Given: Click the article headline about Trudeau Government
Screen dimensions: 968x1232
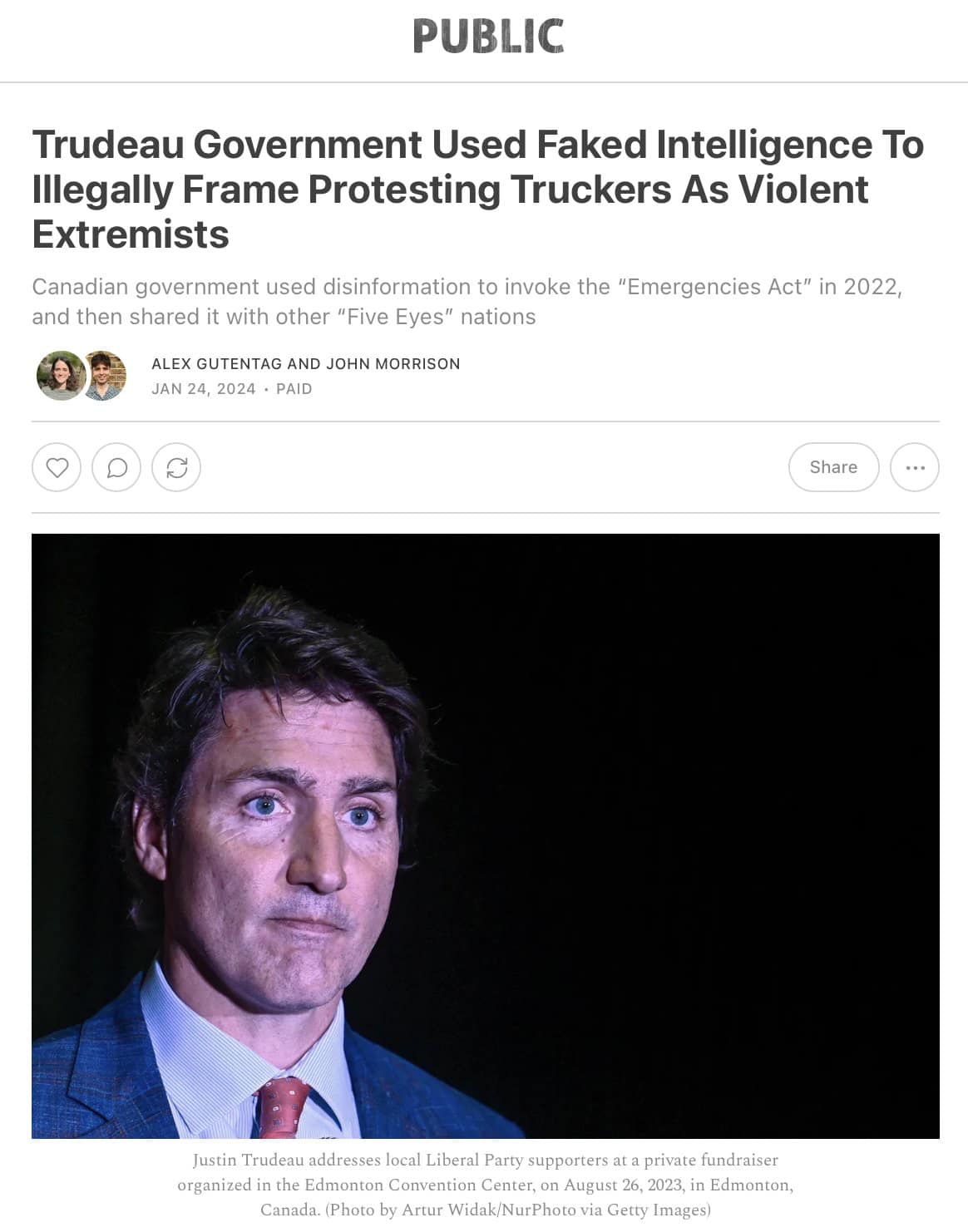Looking at the screenshot, I should (478, 190).
